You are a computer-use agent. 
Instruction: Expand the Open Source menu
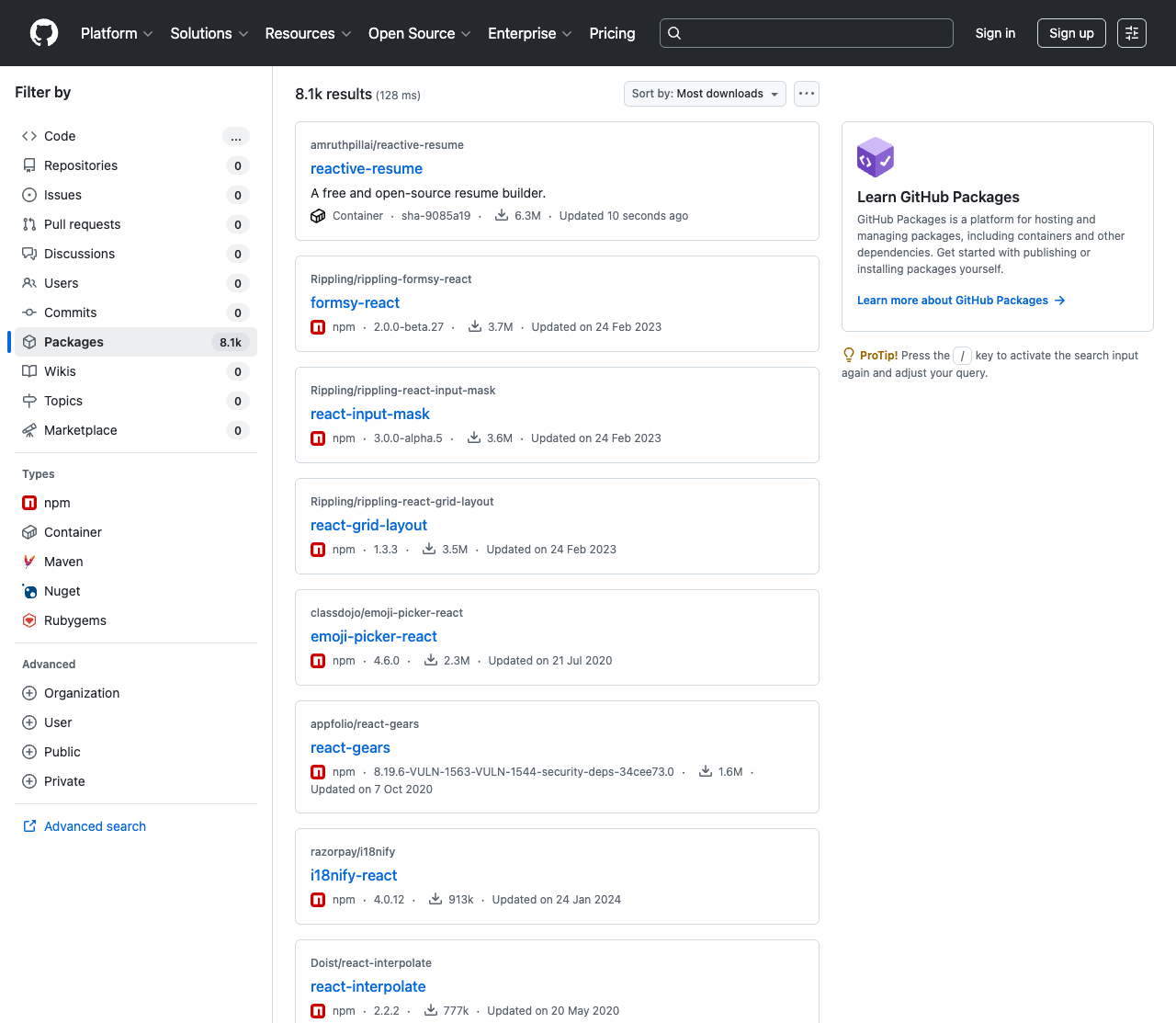point(420,33)
